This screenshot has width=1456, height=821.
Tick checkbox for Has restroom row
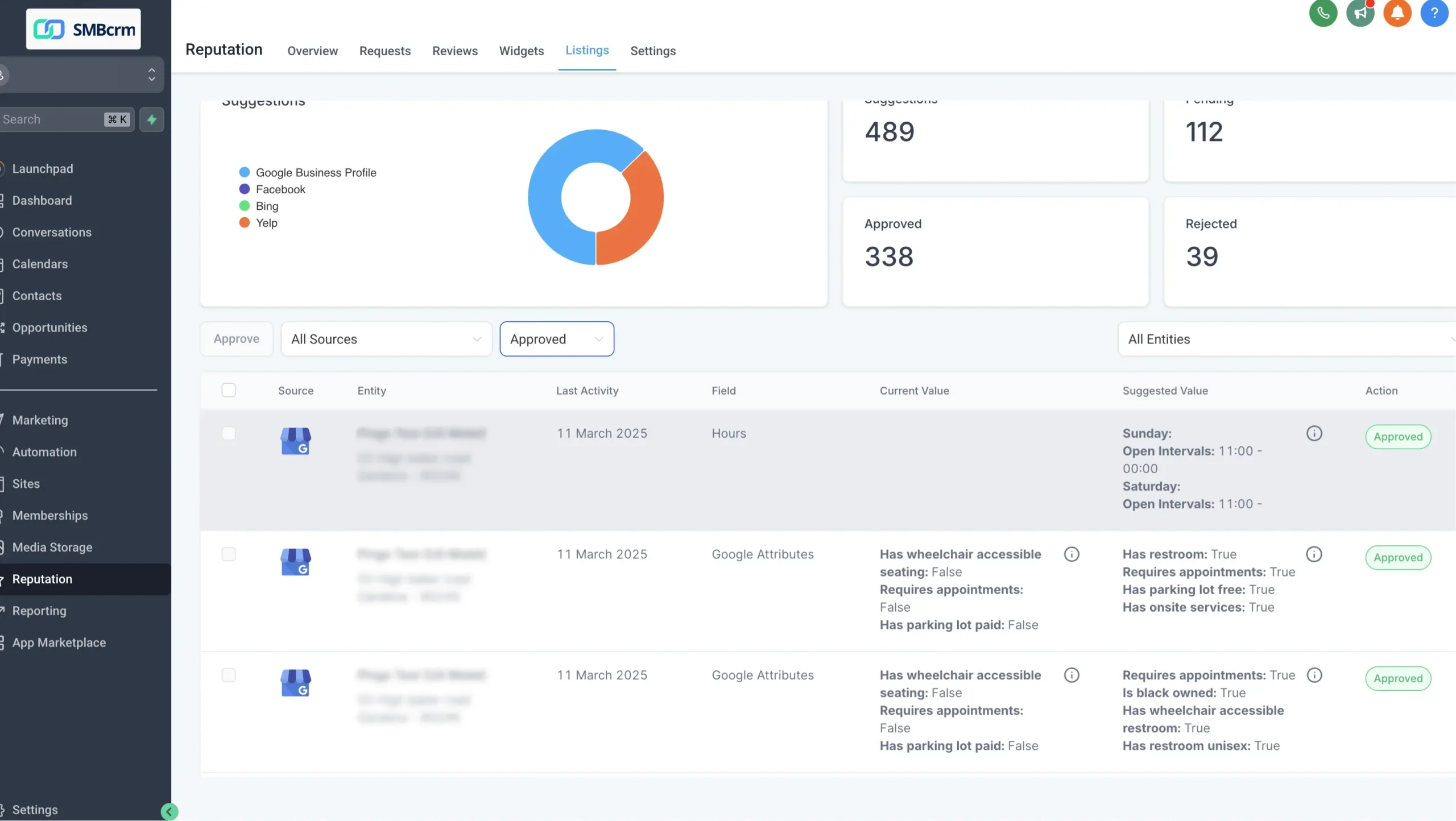pos(229,554)
